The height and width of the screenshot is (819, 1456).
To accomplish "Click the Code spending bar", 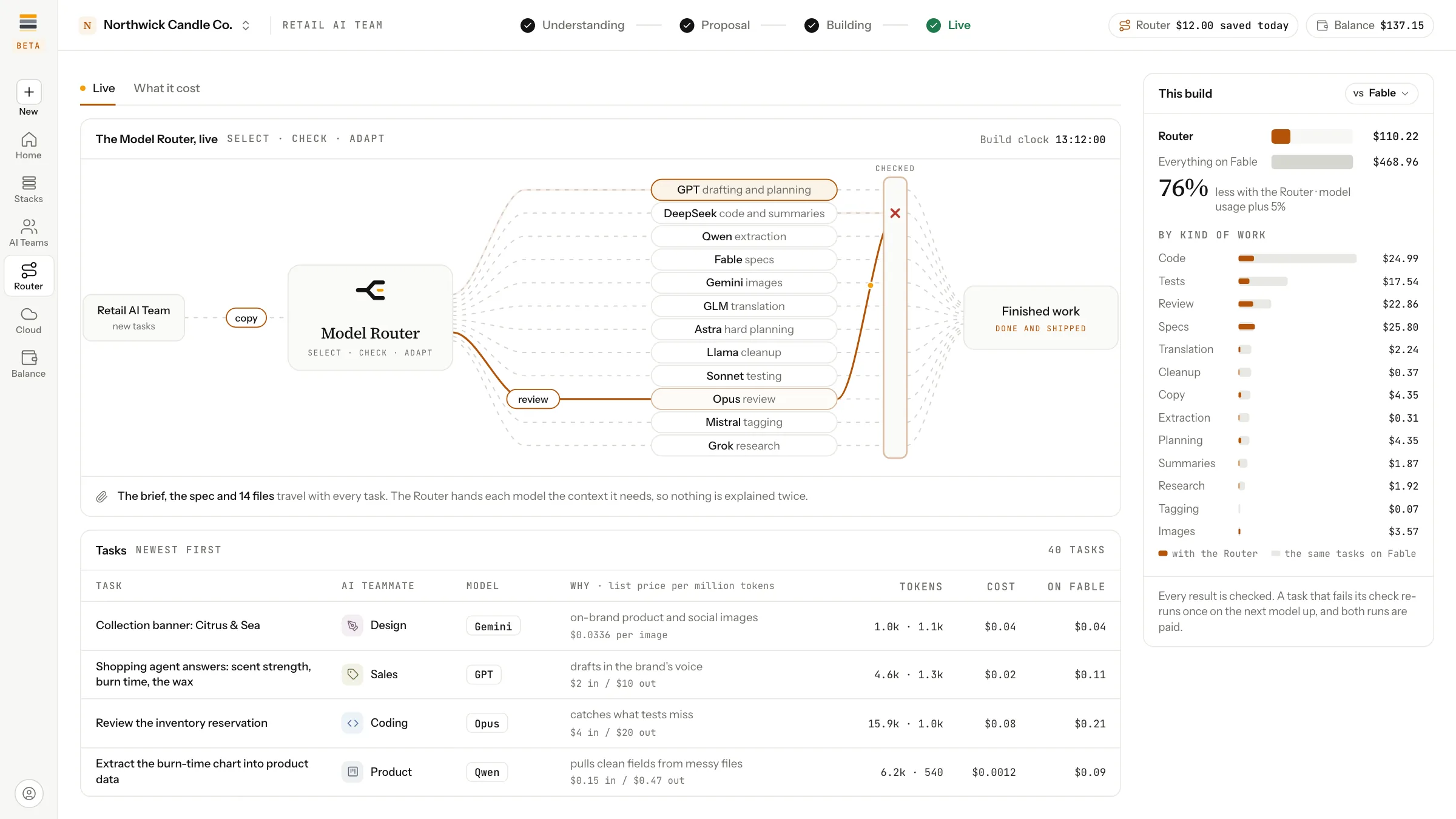I will click(x=1297, y=258).
